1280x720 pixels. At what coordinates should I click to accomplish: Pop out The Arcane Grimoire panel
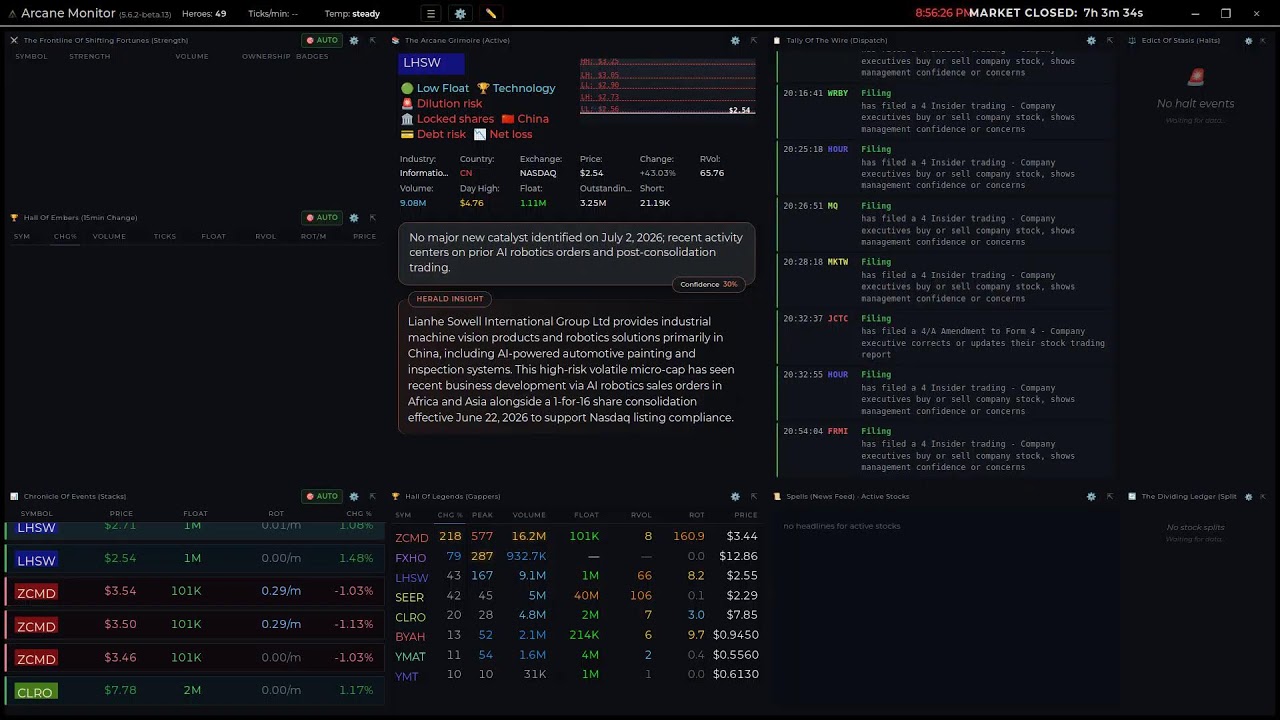pyautogui.click(x=753, y=40)
